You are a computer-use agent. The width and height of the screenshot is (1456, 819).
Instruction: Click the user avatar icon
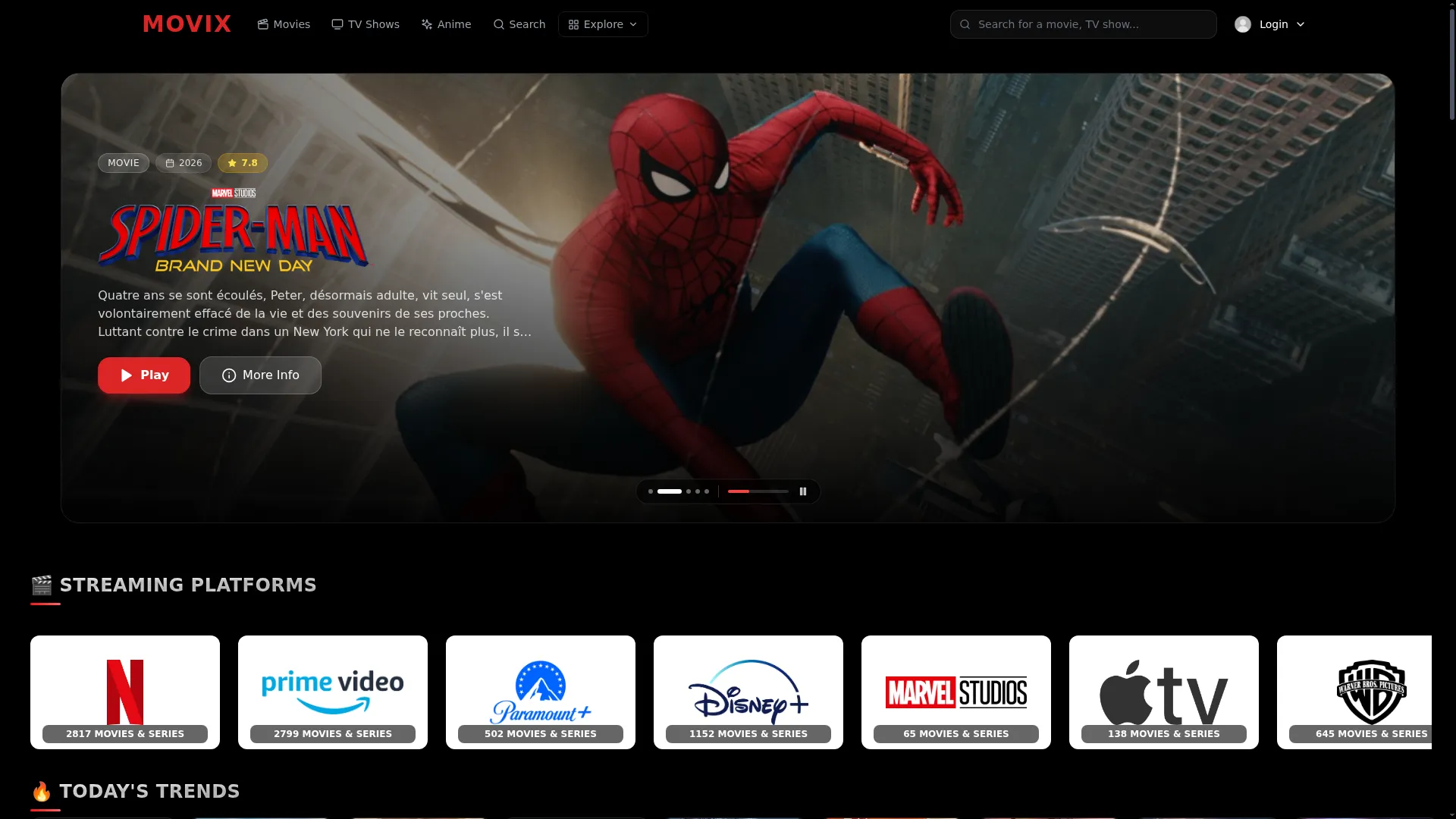pos(1243,24)
